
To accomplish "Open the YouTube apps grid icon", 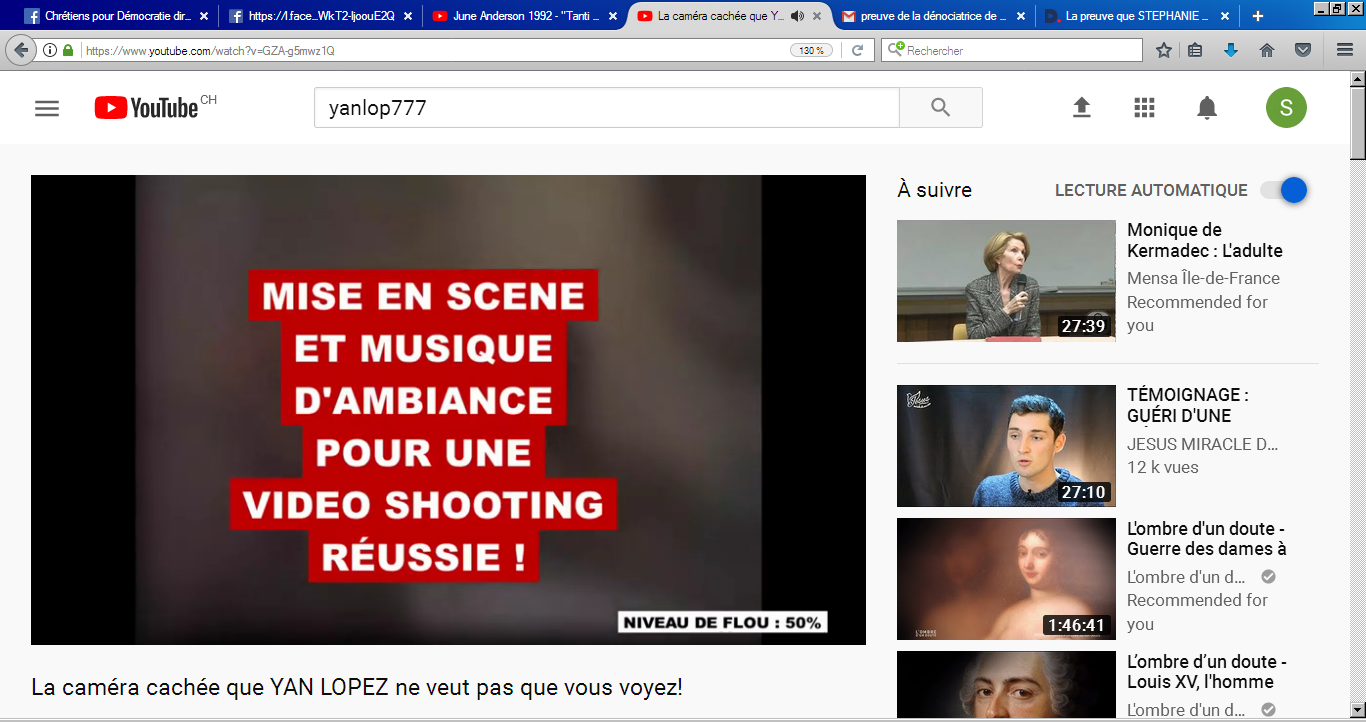I will (1144, 108).
